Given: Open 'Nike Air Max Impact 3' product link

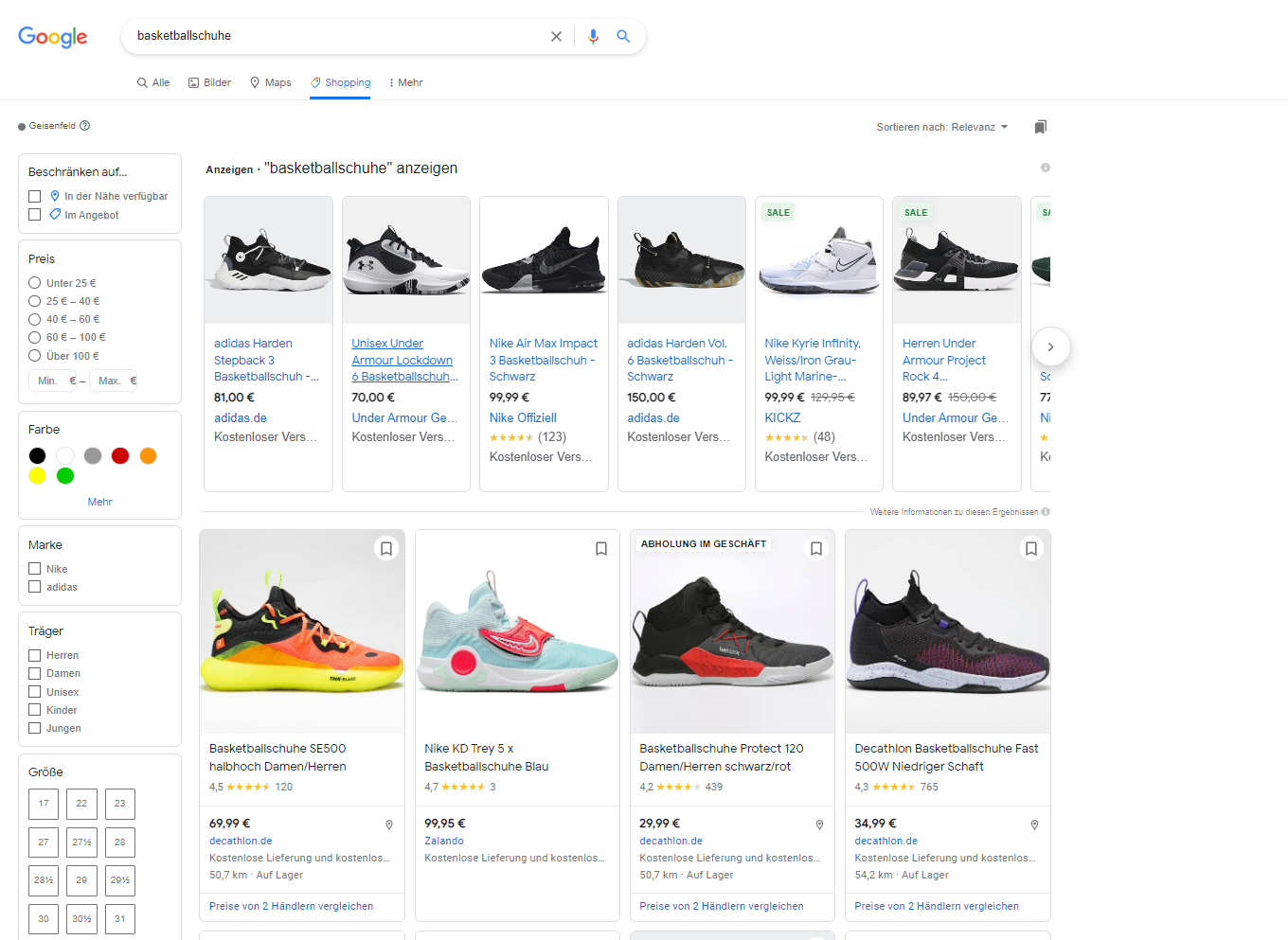Looking at the screenshot, I should click(544, 360).
